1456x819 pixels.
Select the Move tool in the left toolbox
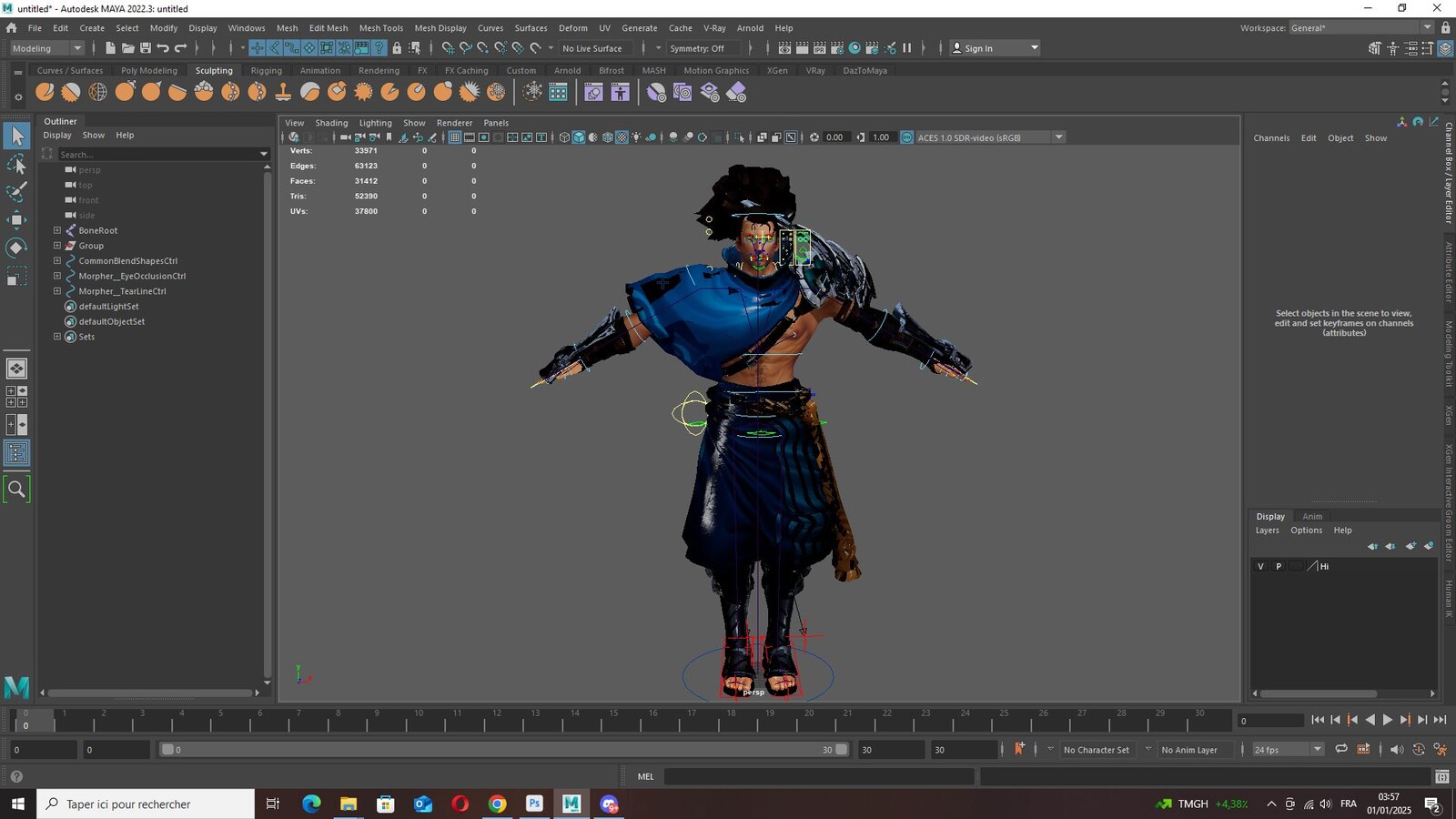tap(16, 219)
